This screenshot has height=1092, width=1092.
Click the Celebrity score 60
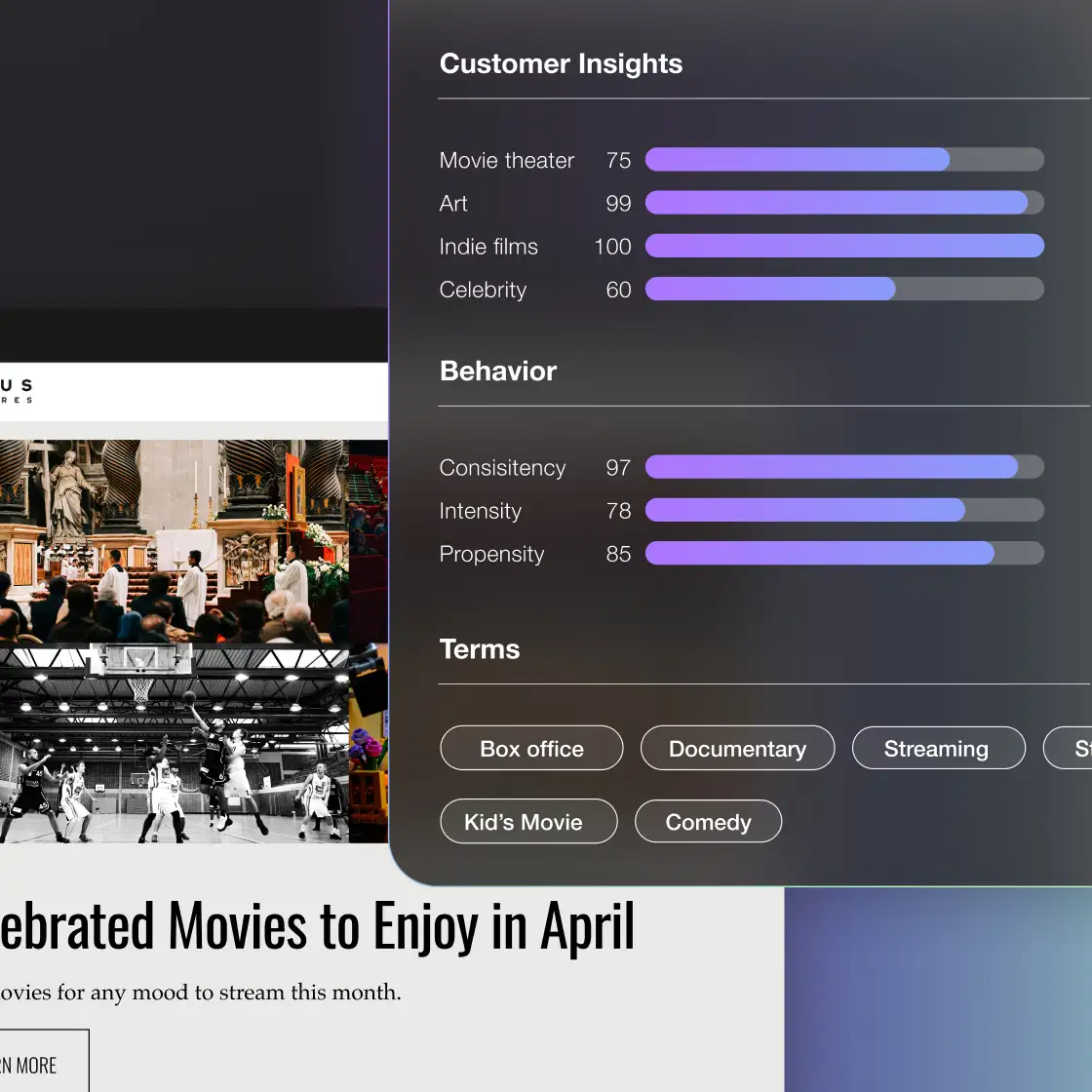tap(618, 290)
